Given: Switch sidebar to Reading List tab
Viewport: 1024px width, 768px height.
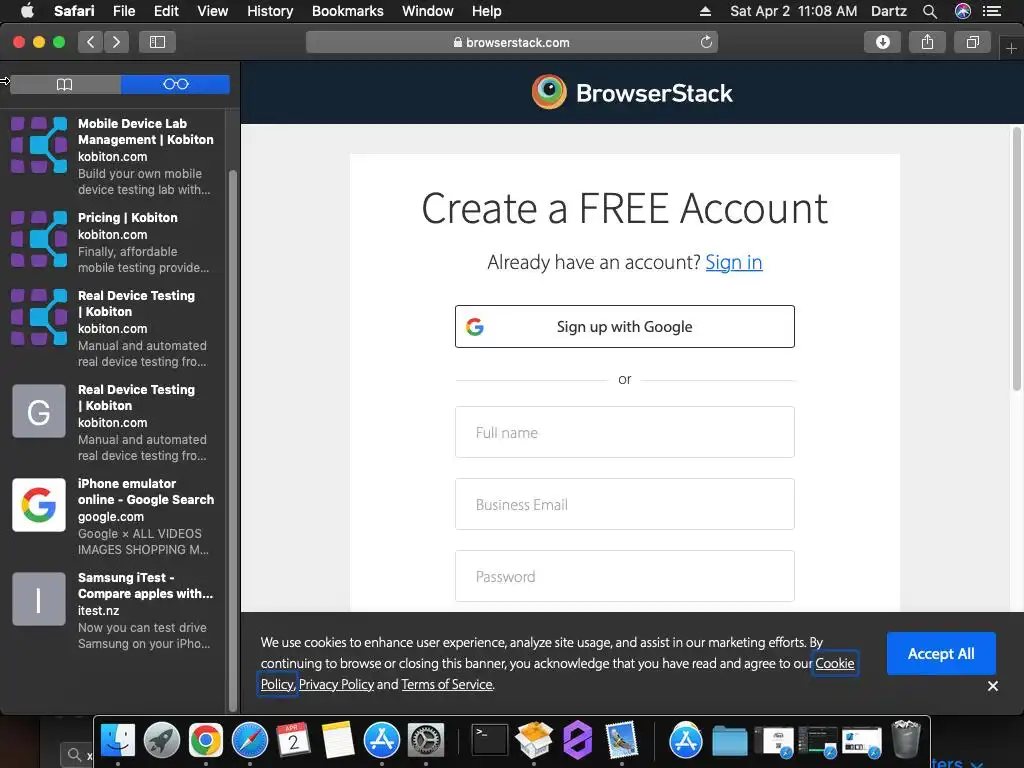Looking at the screenshot, I should (176, 84).
